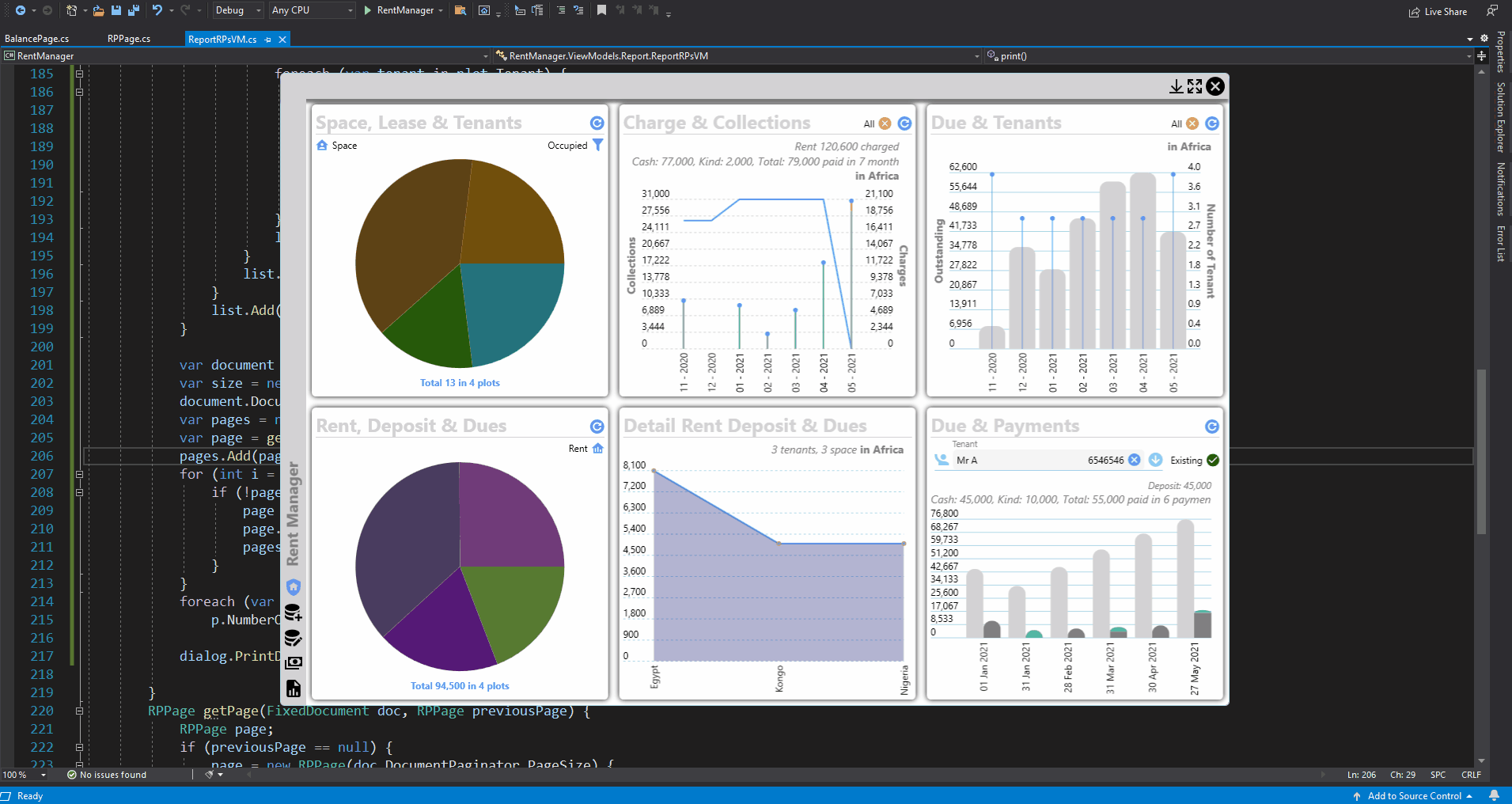This screenshot has height=804, width=1512.
Task: Open the new-item dropdown arrow in toolbar
Action: [85, 10]
